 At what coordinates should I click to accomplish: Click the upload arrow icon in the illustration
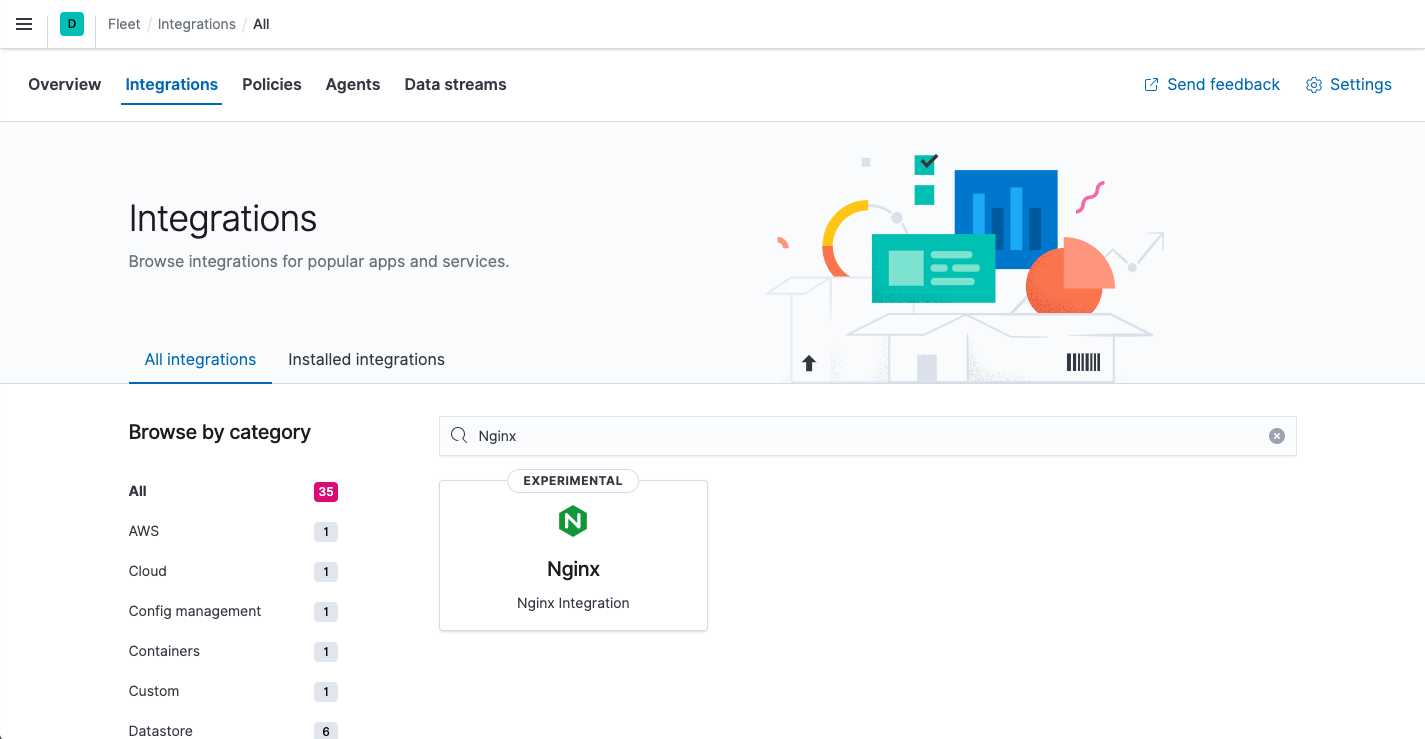click(809, 363)
